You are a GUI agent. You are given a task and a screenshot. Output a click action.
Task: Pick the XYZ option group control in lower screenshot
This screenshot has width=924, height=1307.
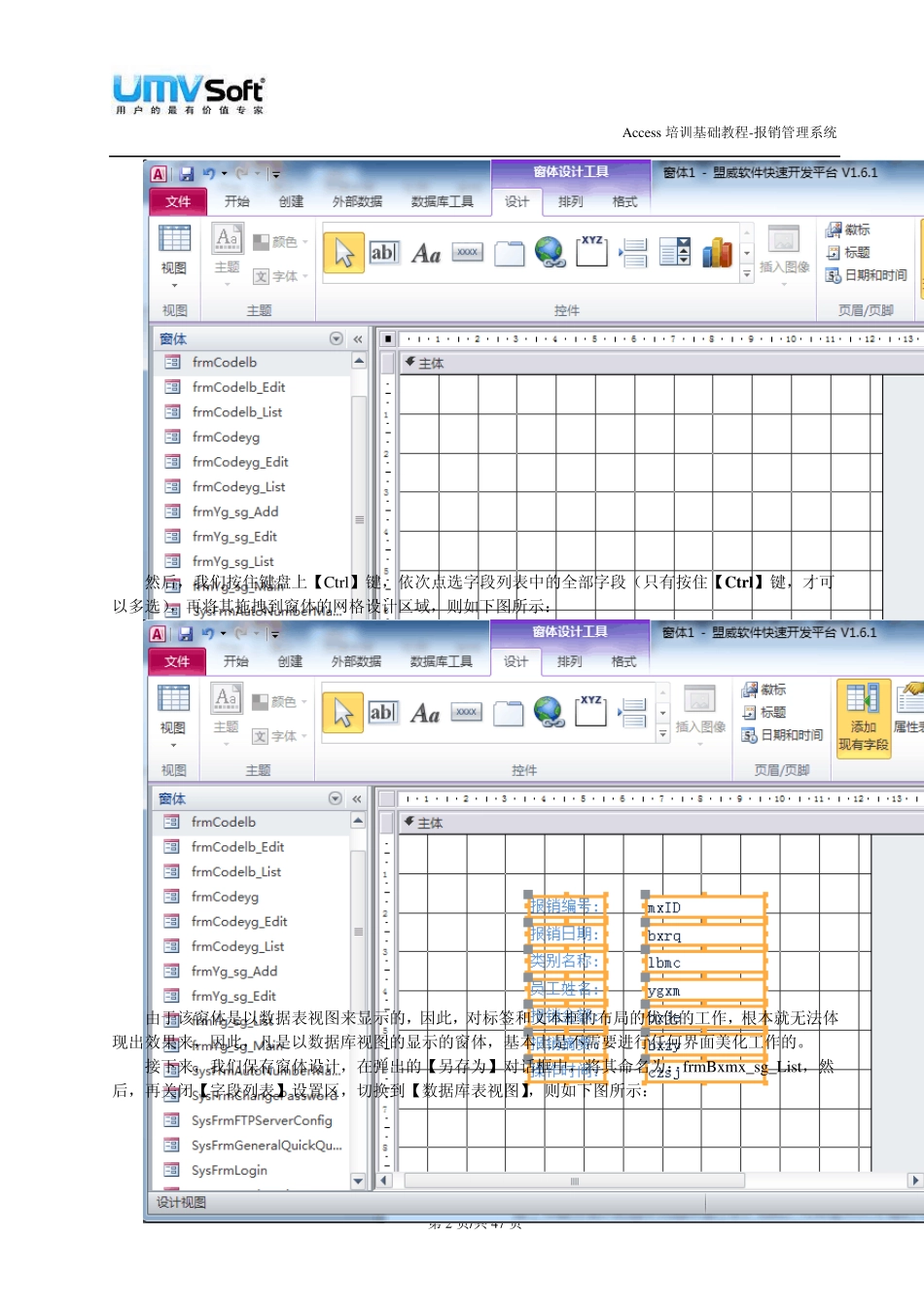[x=590, y=711]
